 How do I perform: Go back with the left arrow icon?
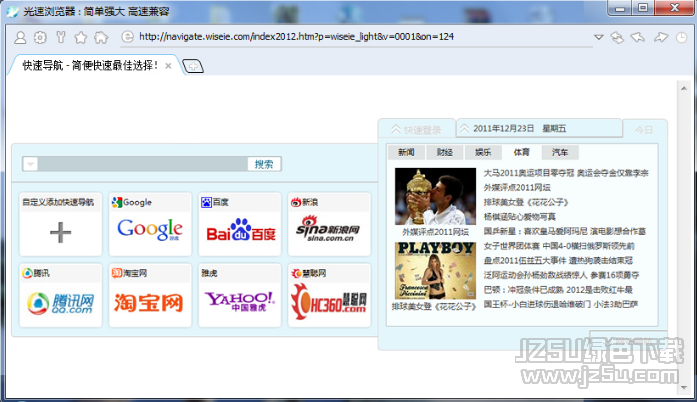pyautogui.click(x=638, y=37)
